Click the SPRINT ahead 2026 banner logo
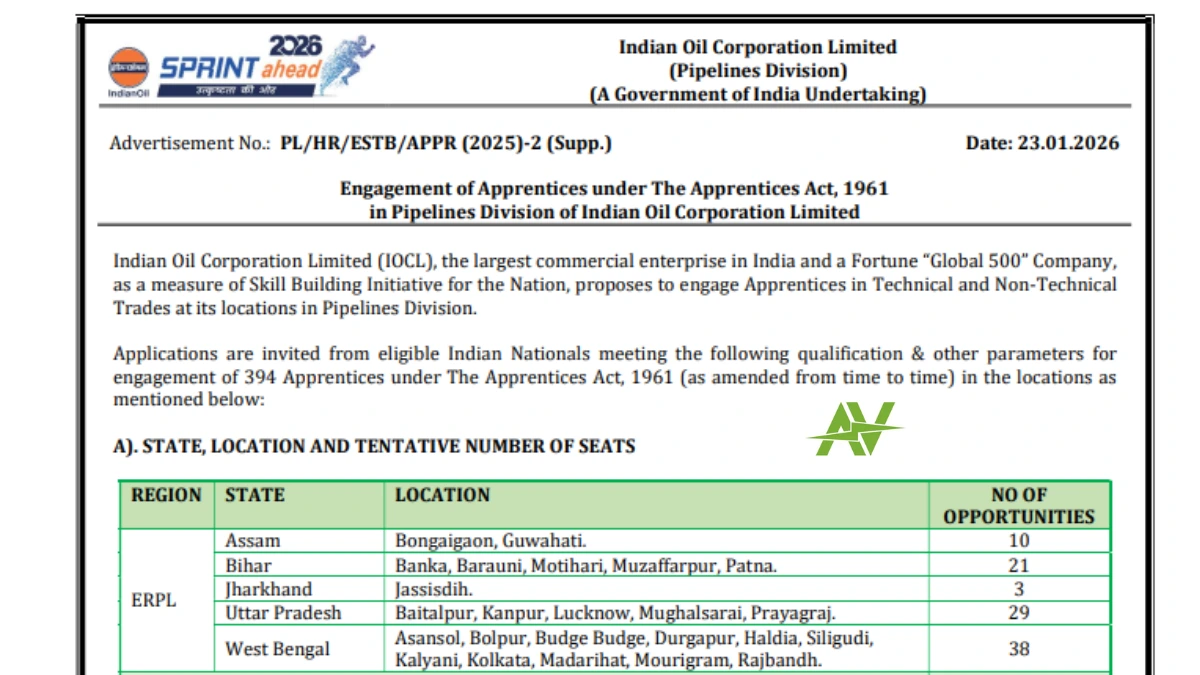Image resolution: width=1200 pixels, height=675 pixels. [x=240, y=65]
